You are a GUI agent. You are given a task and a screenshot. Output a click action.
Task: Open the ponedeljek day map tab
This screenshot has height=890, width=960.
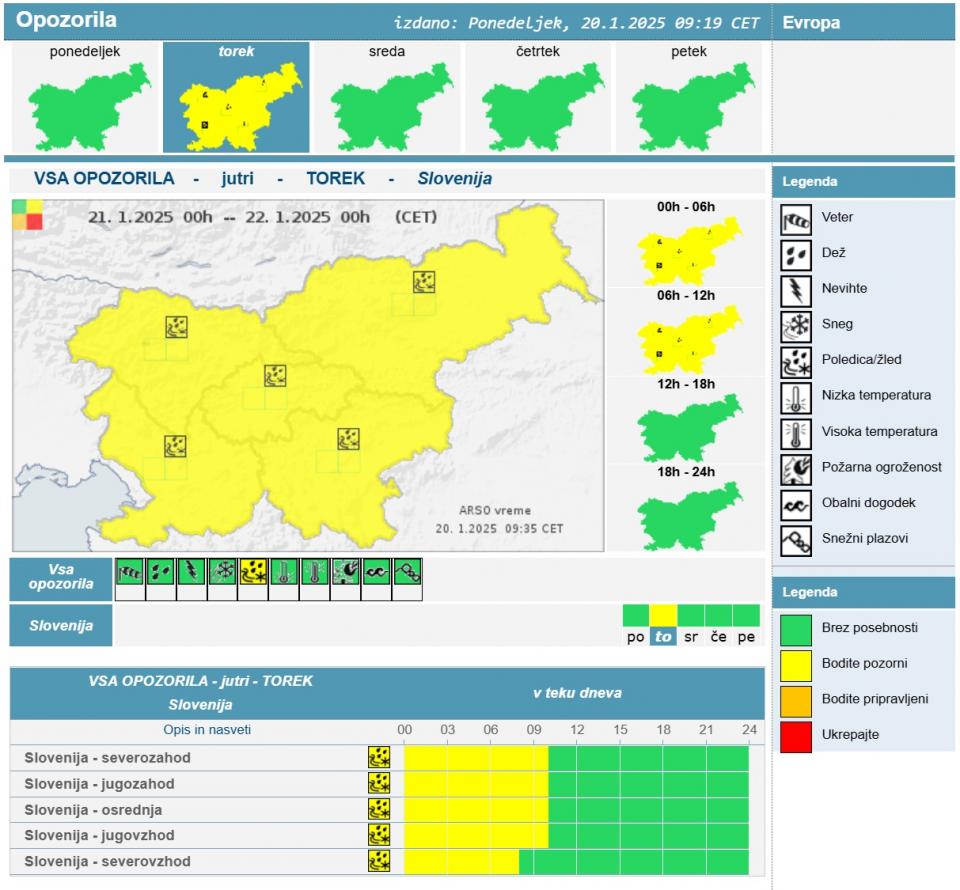click(x=85, y=97)
